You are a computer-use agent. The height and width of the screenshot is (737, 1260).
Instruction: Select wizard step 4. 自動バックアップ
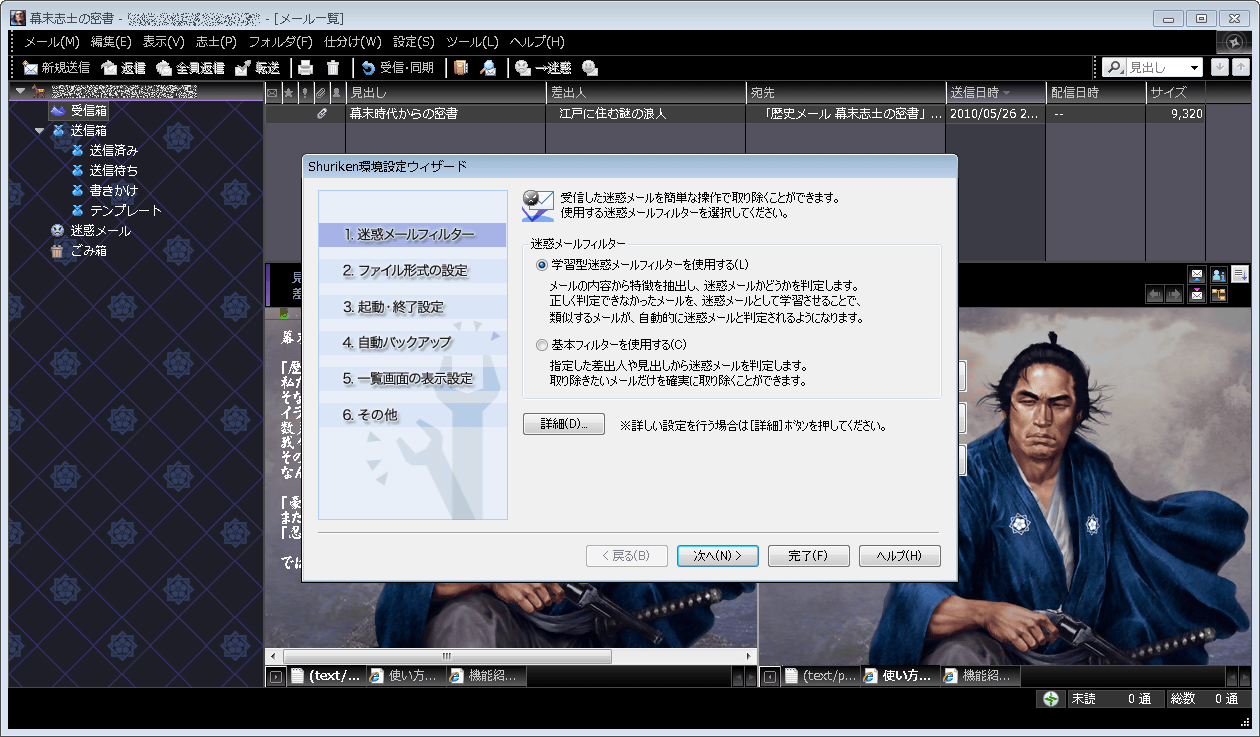click(x=412, y=343)
